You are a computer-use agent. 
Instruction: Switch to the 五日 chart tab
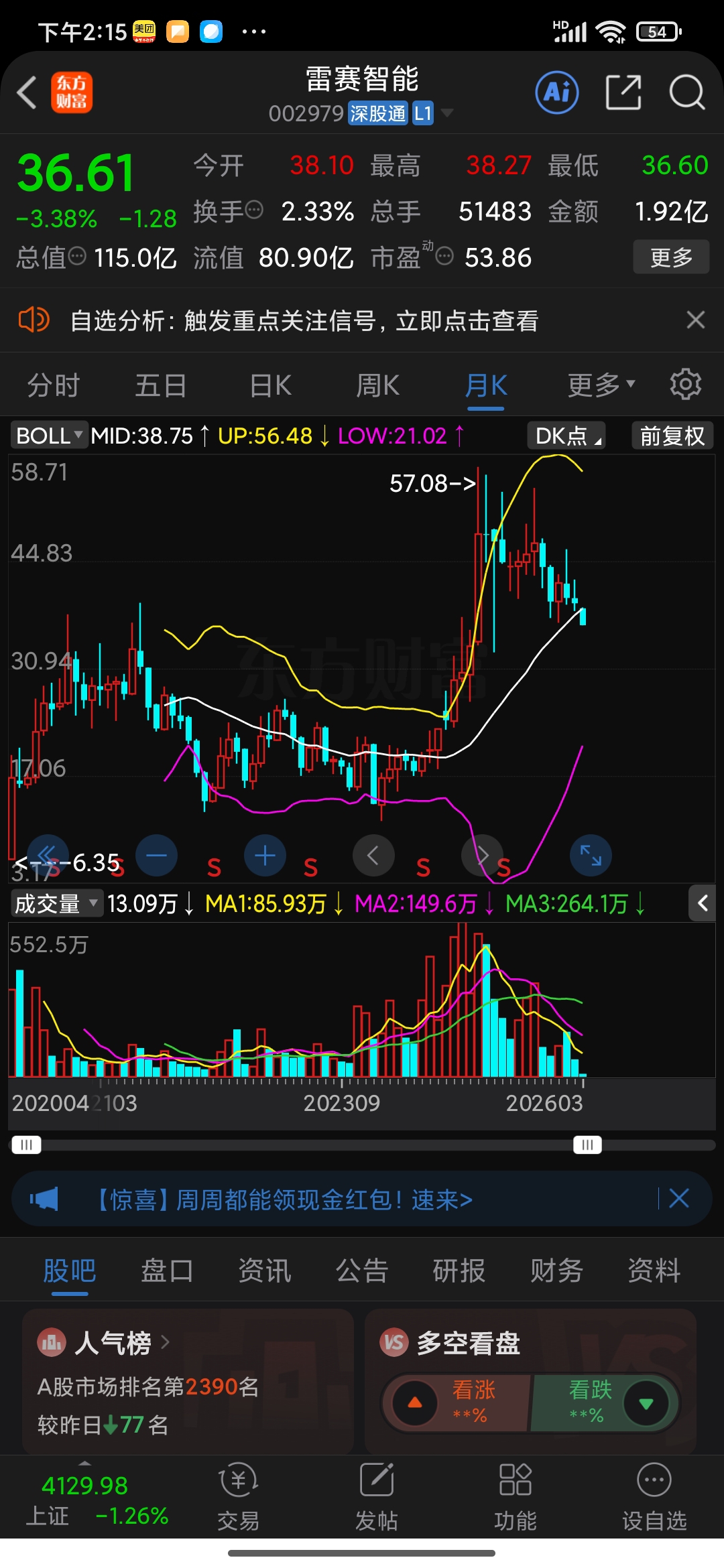tap(161, 385)
